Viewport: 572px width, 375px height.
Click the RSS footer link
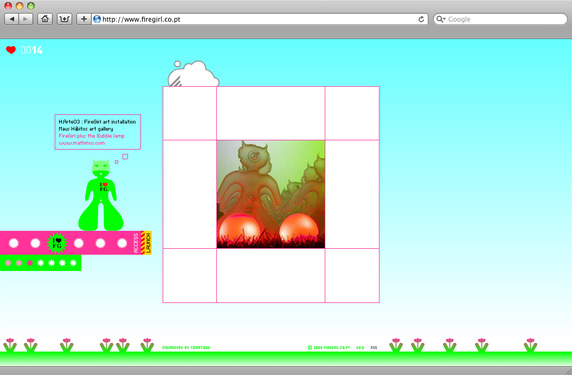pyautogui.click(x=374, y=348)
